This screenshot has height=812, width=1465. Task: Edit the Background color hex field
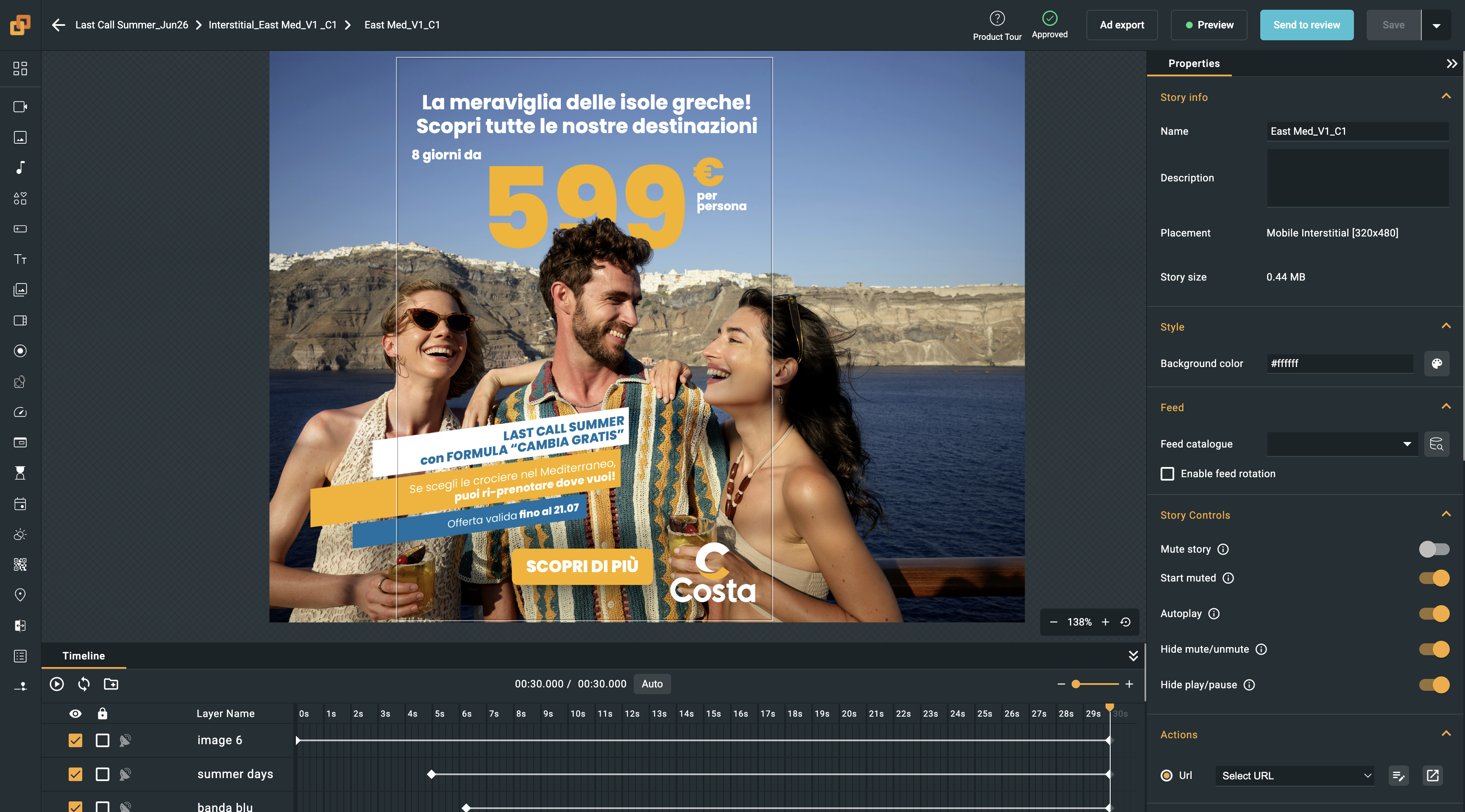(1340, 363)
